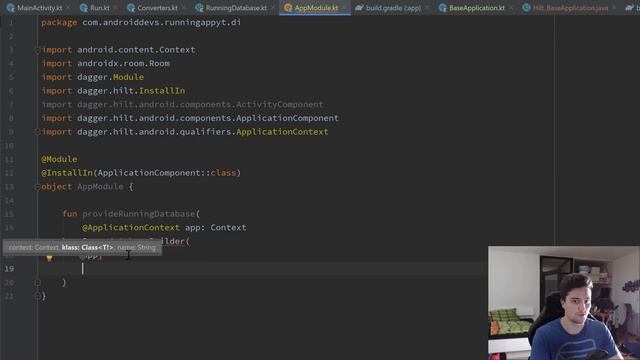
Task: Close the AppModule.kt tab
Action: point(344,8)
